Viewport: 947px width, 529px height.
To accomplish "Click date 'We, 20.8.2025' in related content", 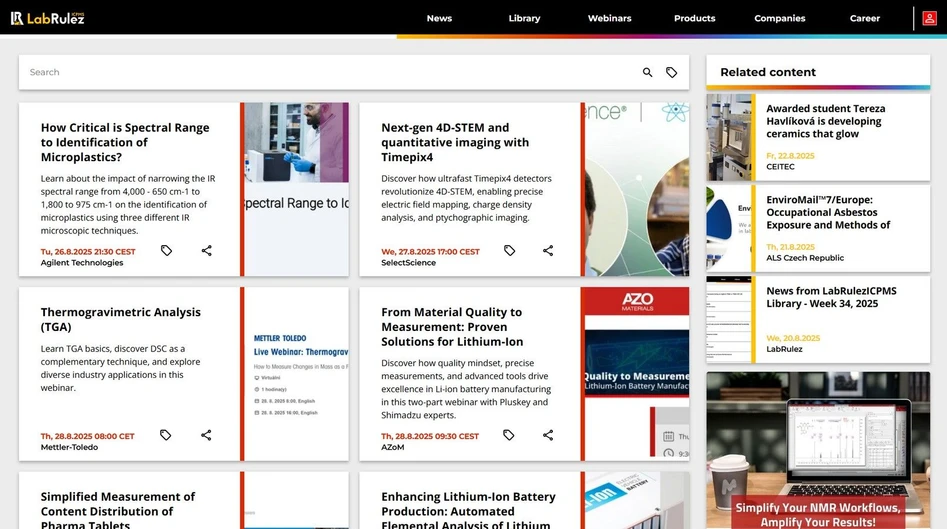I will click(x=793, y=338).
